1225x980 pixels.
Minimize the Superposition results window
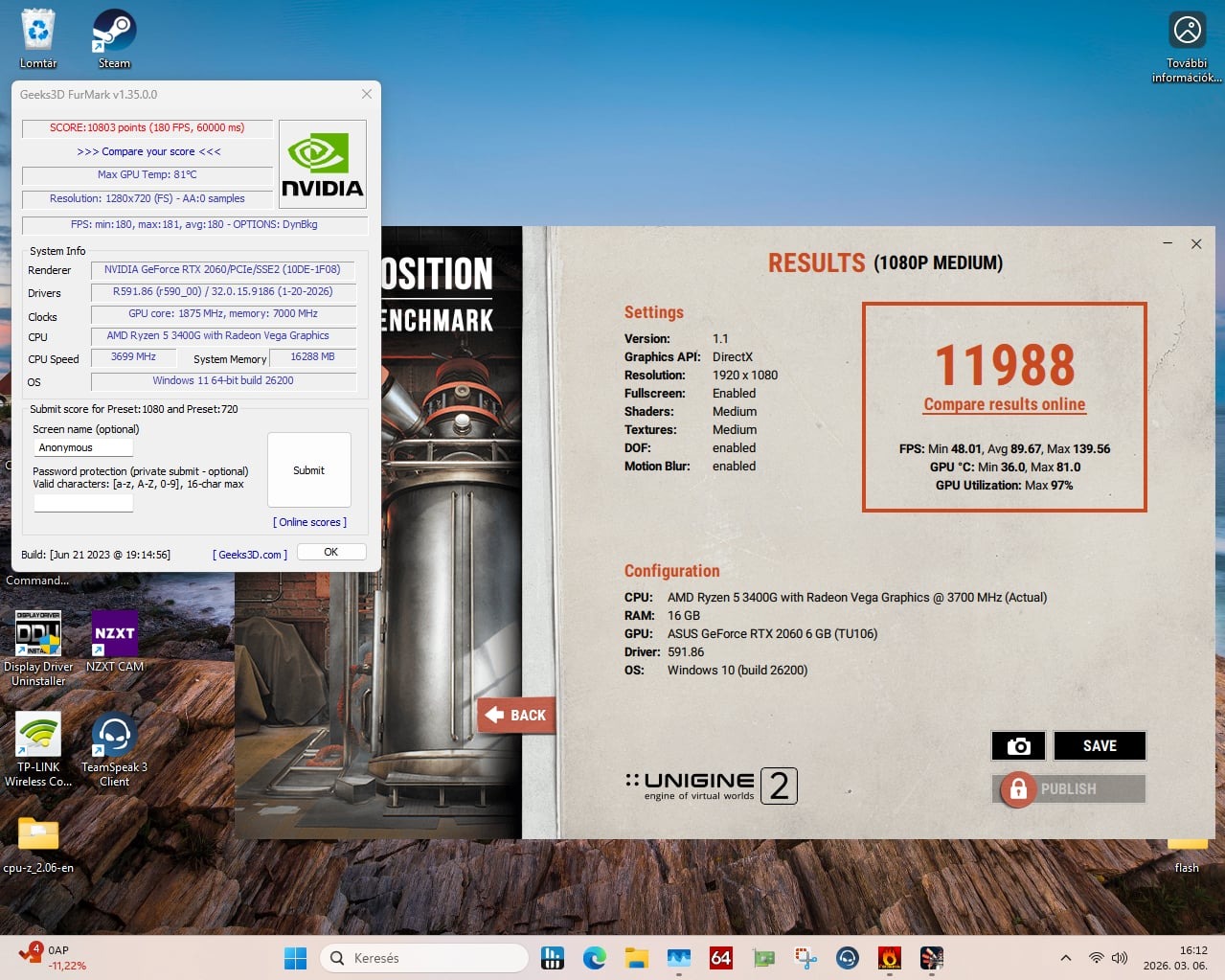click(x=1168, y=243)
